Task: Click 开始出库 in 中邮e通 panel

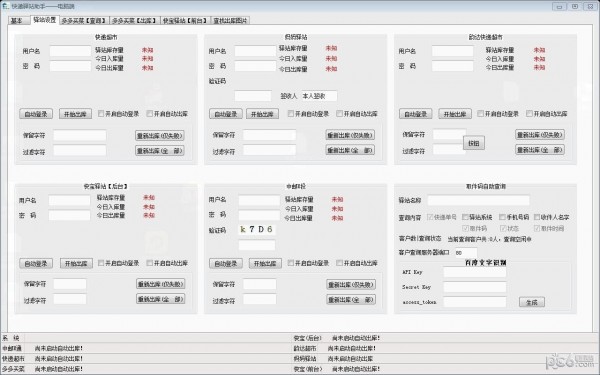Action: (265, 263)
